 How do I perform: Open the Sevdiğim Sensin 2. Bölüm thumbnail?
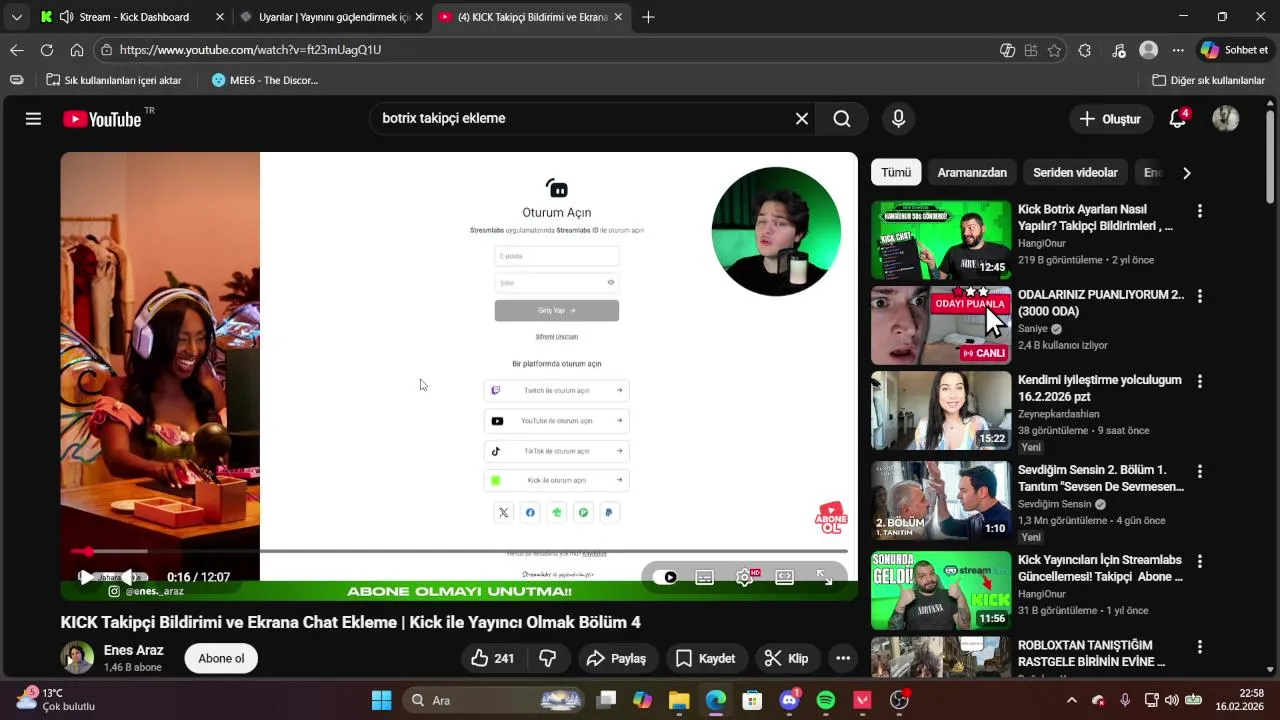[x=941, y=501]
